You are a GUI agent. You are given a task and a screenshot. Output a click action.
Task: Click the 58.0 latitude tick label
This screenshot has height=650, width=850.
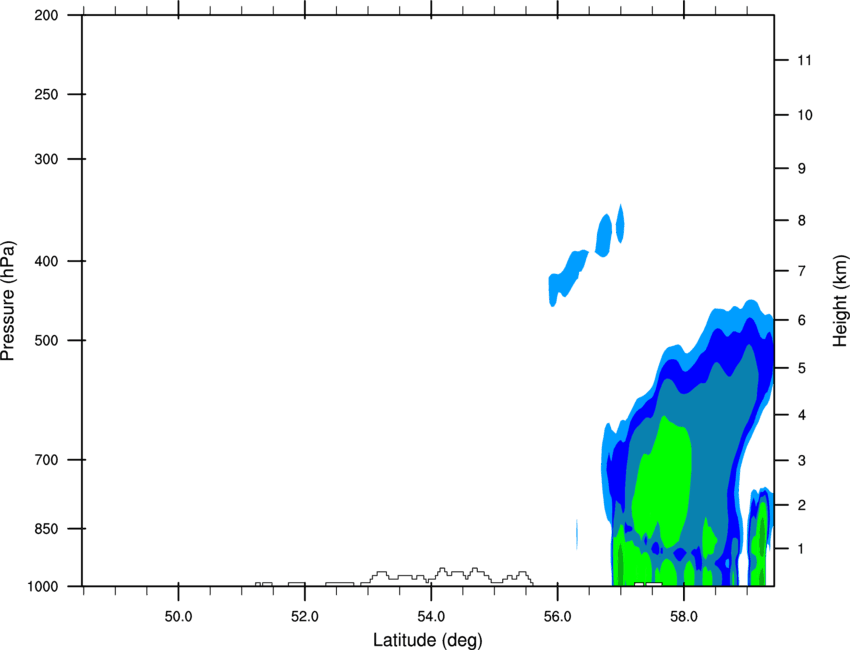click(x=684, y=617)
